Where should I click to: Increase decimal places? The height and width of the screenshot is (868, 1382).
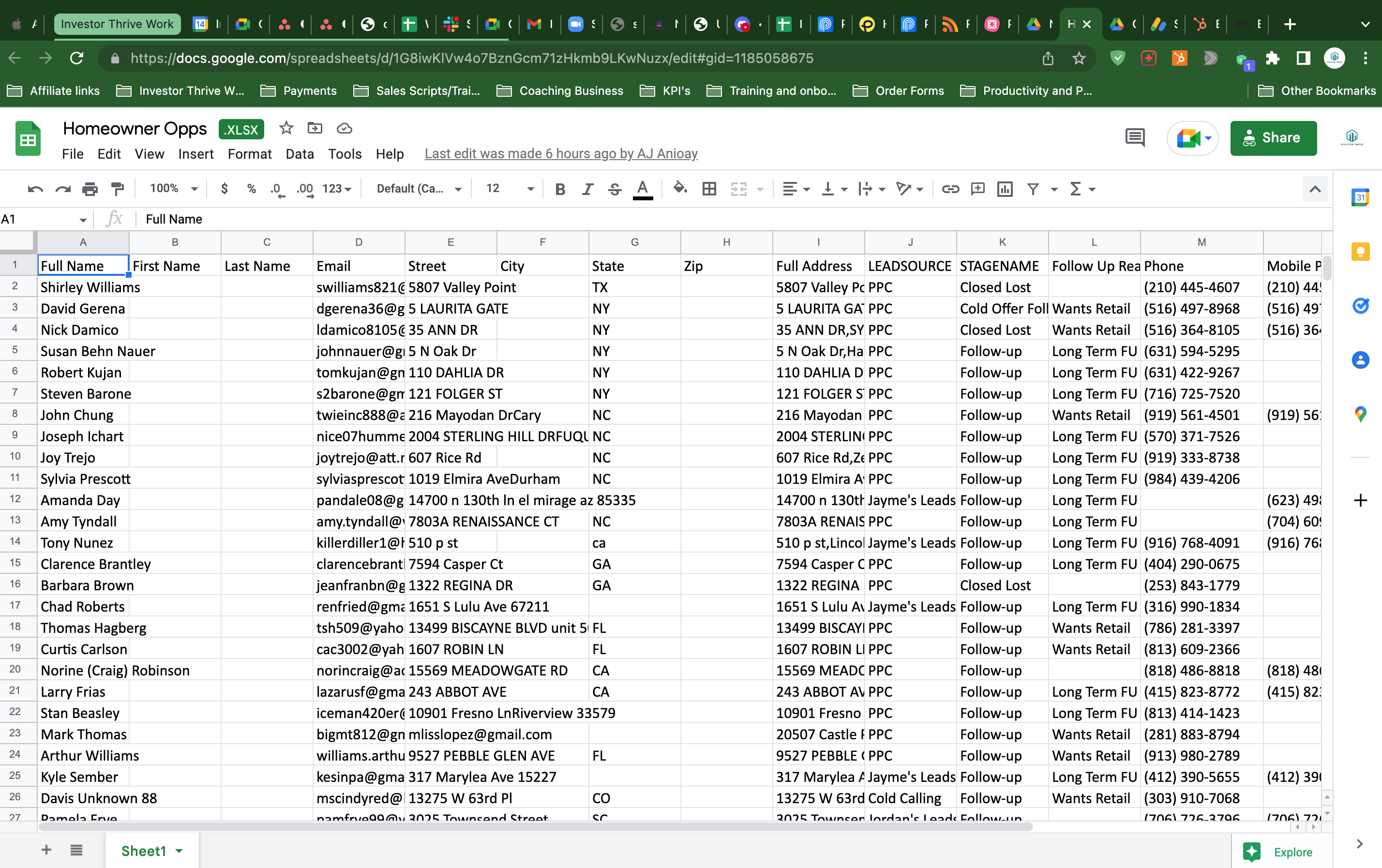tap(305, 189)
